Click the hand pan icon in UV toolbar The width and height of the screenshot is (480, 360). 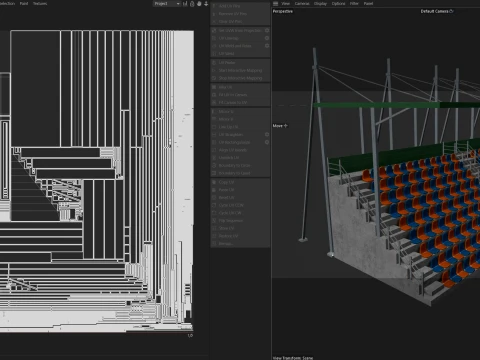click(x=199, y=4)
